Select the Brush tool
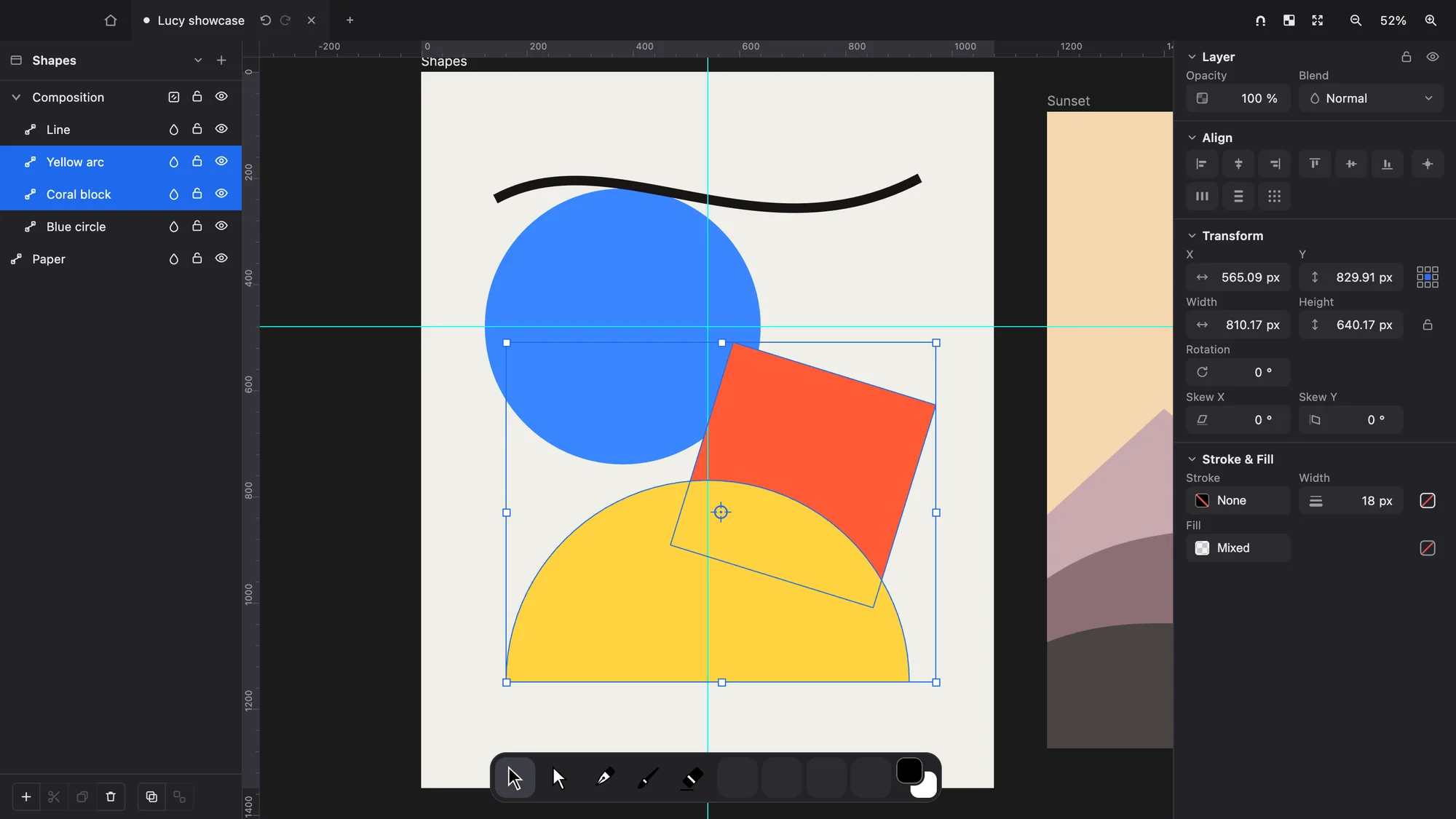Screen dimensions: 1456x819 point(648,778)
